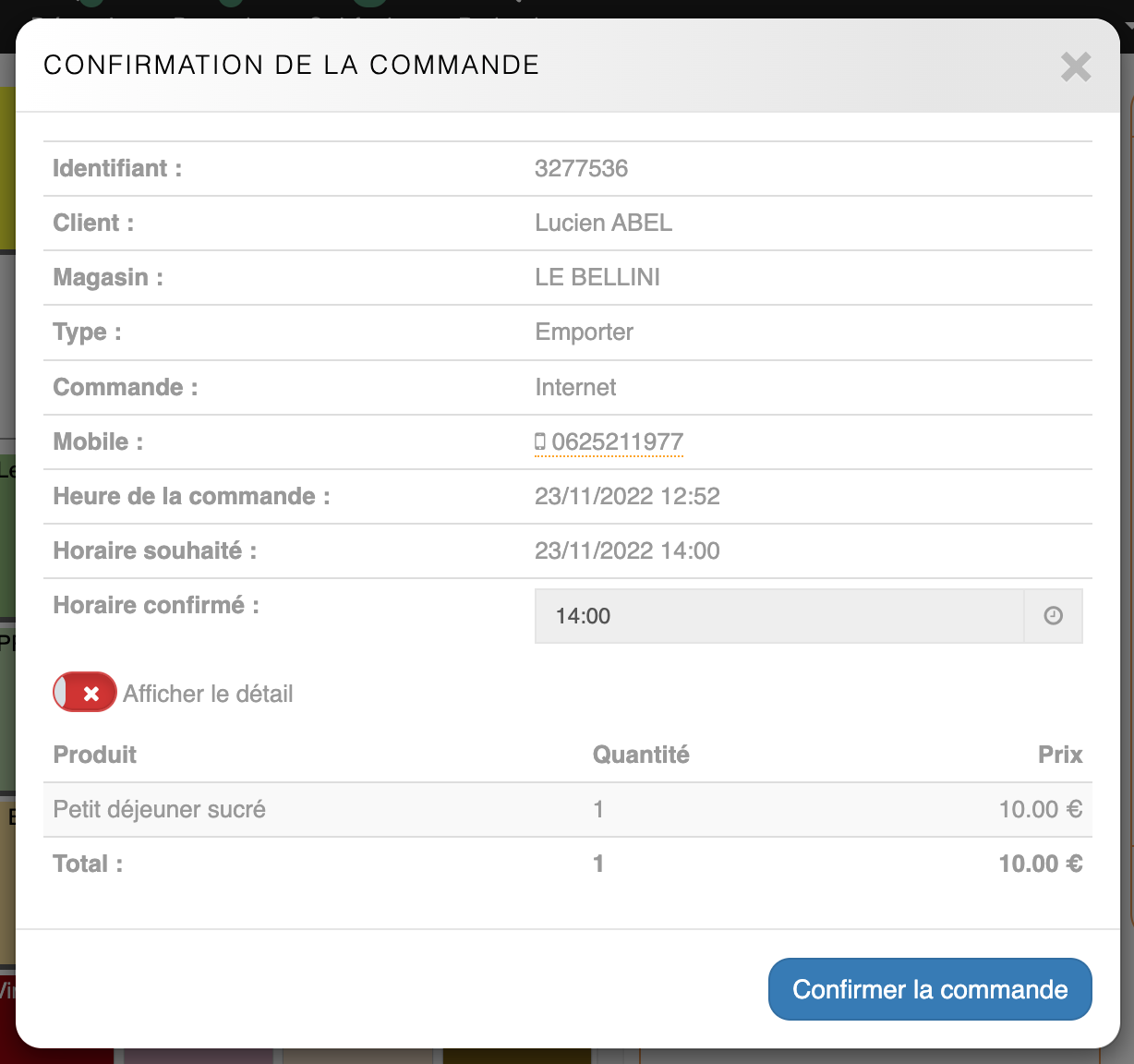This screenshot has width=1134, height=1064.
Task: Click the Afficher le détail label text
Action: click(x=208, y=694)
